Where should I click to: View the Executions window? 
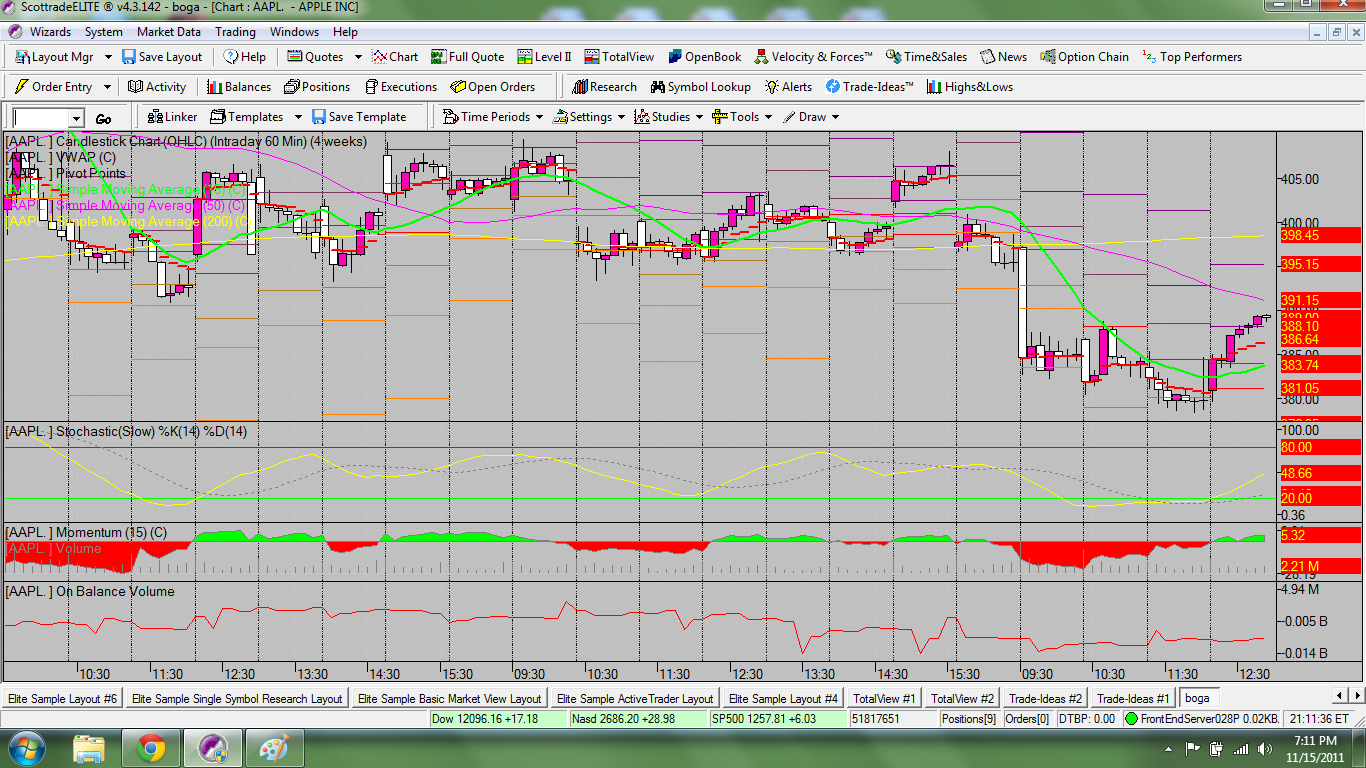click(x=401, y=87)
